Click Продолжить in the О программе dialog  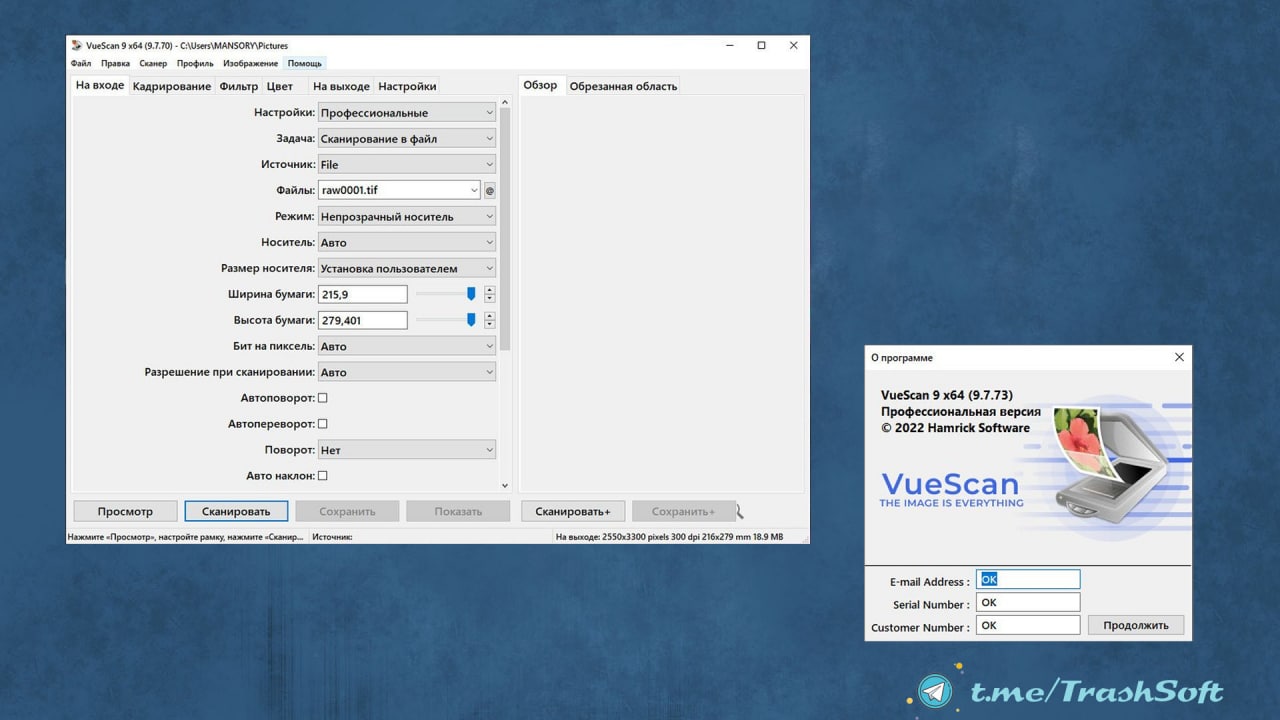(x=1136, y=625)
